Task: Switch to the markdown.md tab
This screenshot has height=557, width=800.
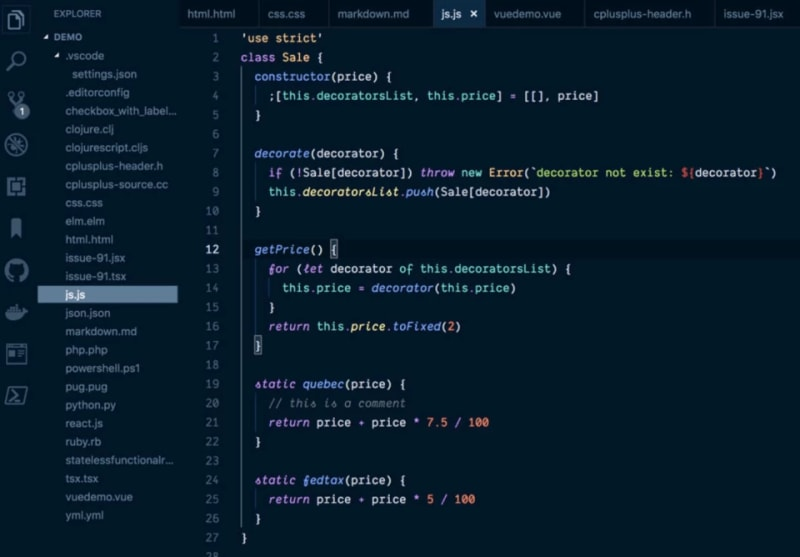Action: tap(373, 14)
